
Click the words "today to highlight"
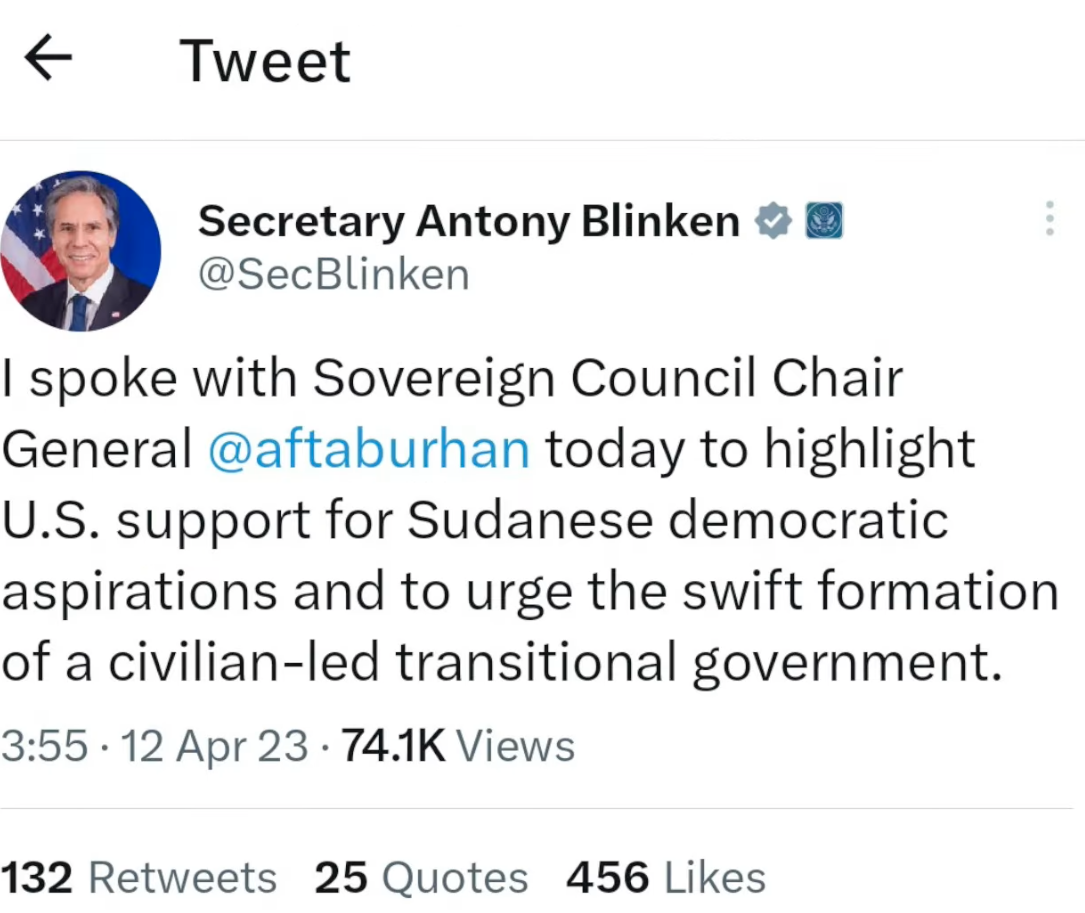point(760,449)
